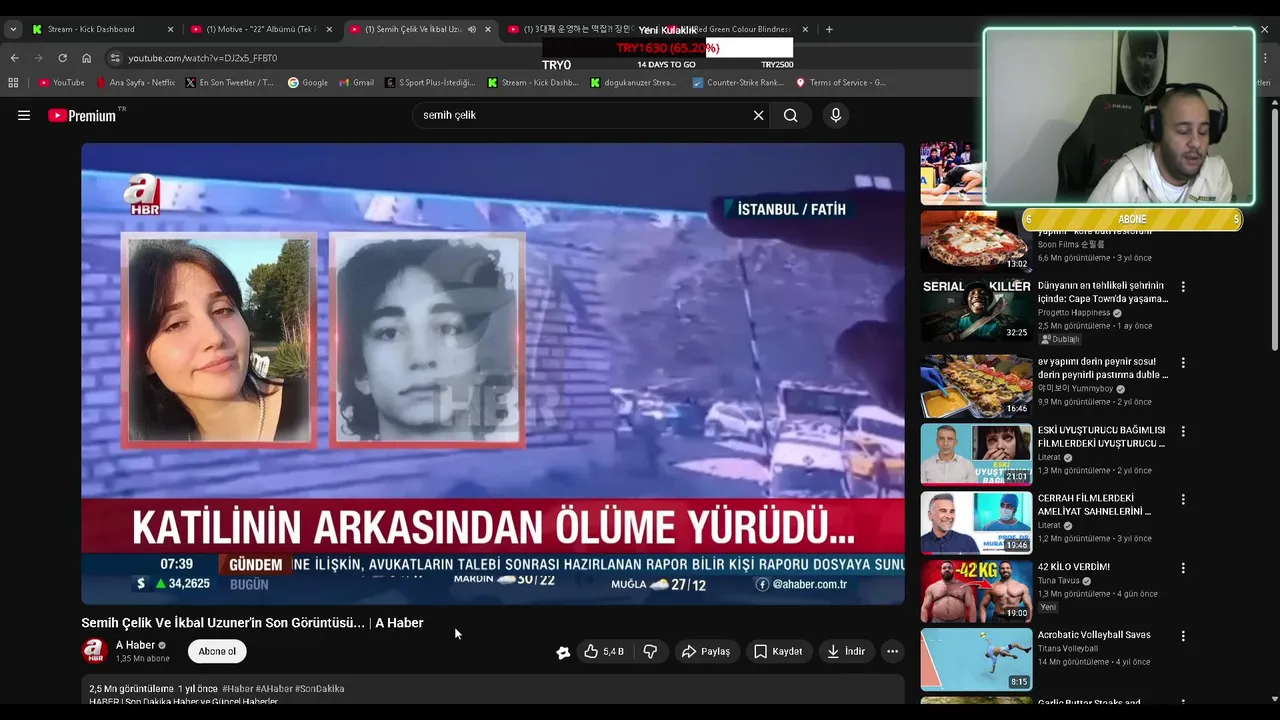Open more actions ellipsis under video
The image size is (1280, 720).
[x=892, y=651]
